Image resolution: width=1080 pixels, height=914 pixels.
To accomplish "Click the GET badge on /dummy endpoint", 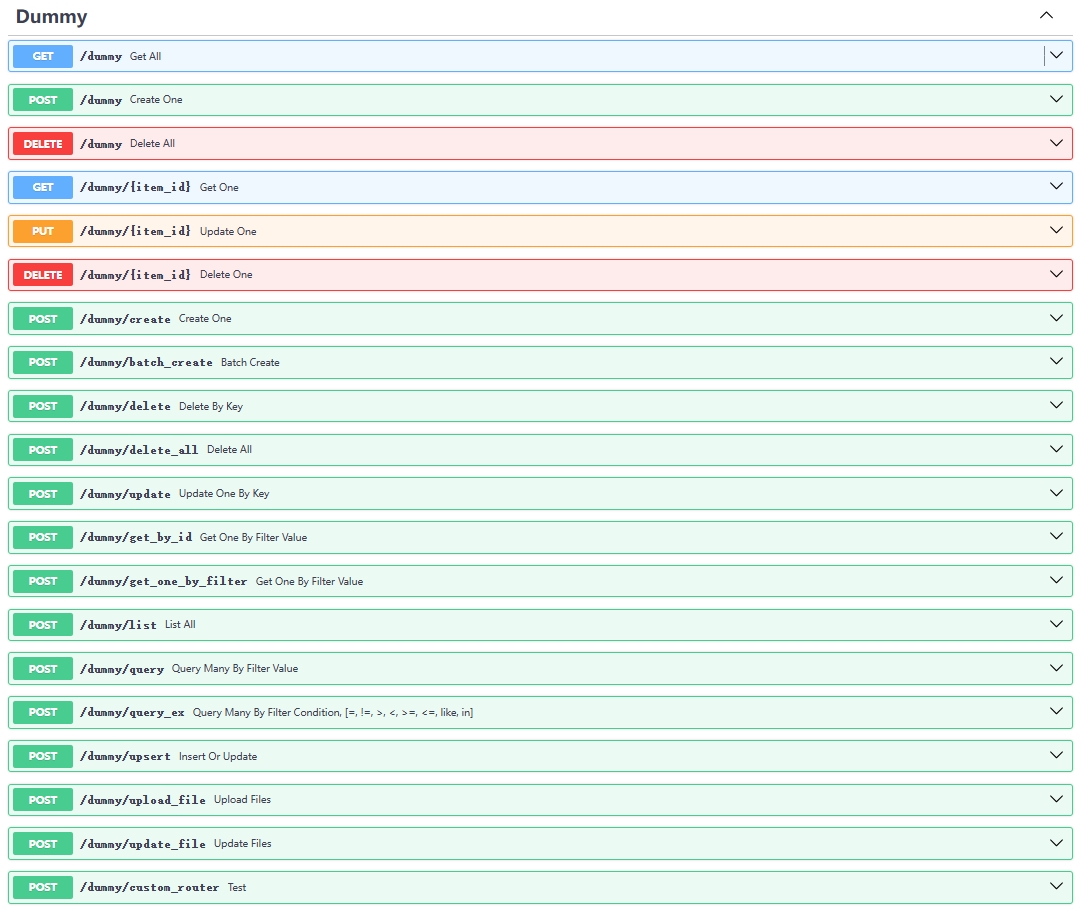I will pyautogui.click(x=41, y=56).
